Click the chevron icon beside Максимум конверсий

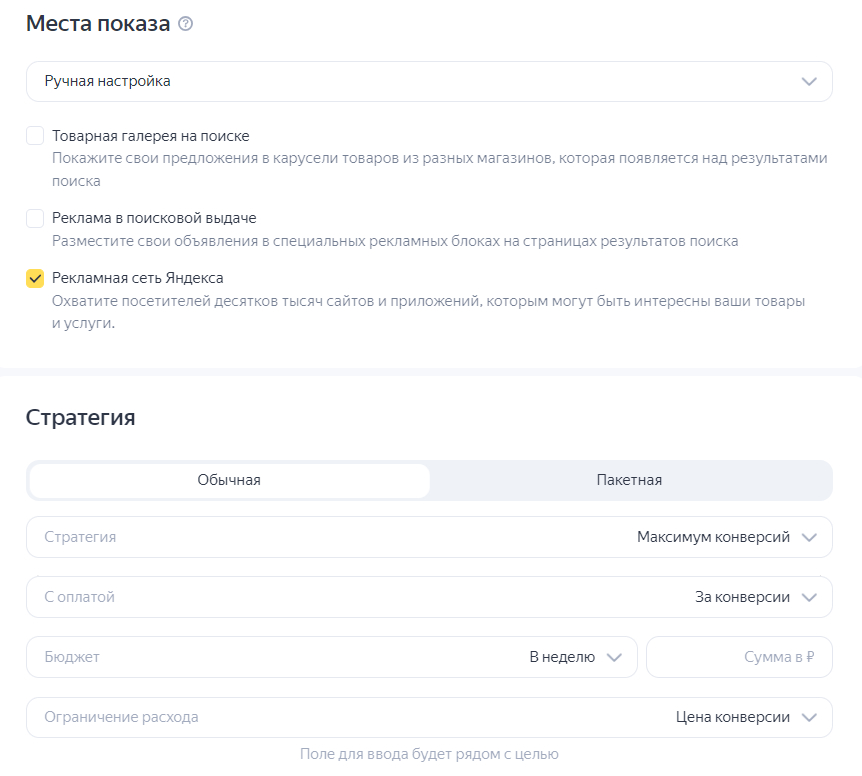tap(810, 537)
